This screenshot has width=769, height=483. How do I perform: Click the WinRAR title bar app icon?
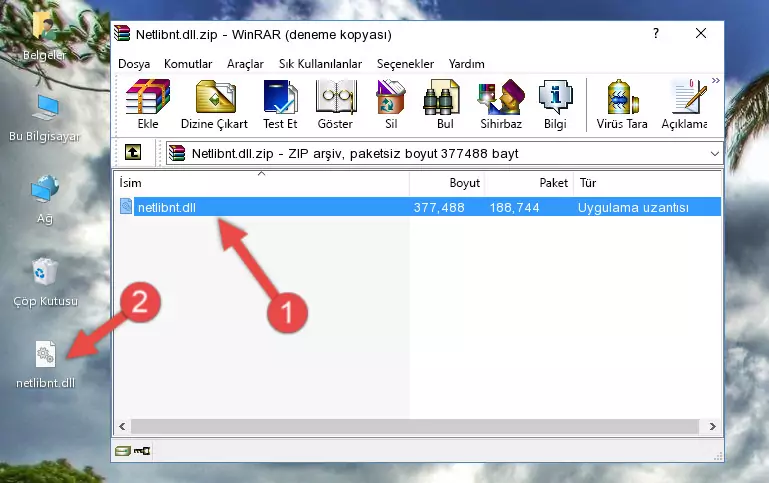(122, 34)
